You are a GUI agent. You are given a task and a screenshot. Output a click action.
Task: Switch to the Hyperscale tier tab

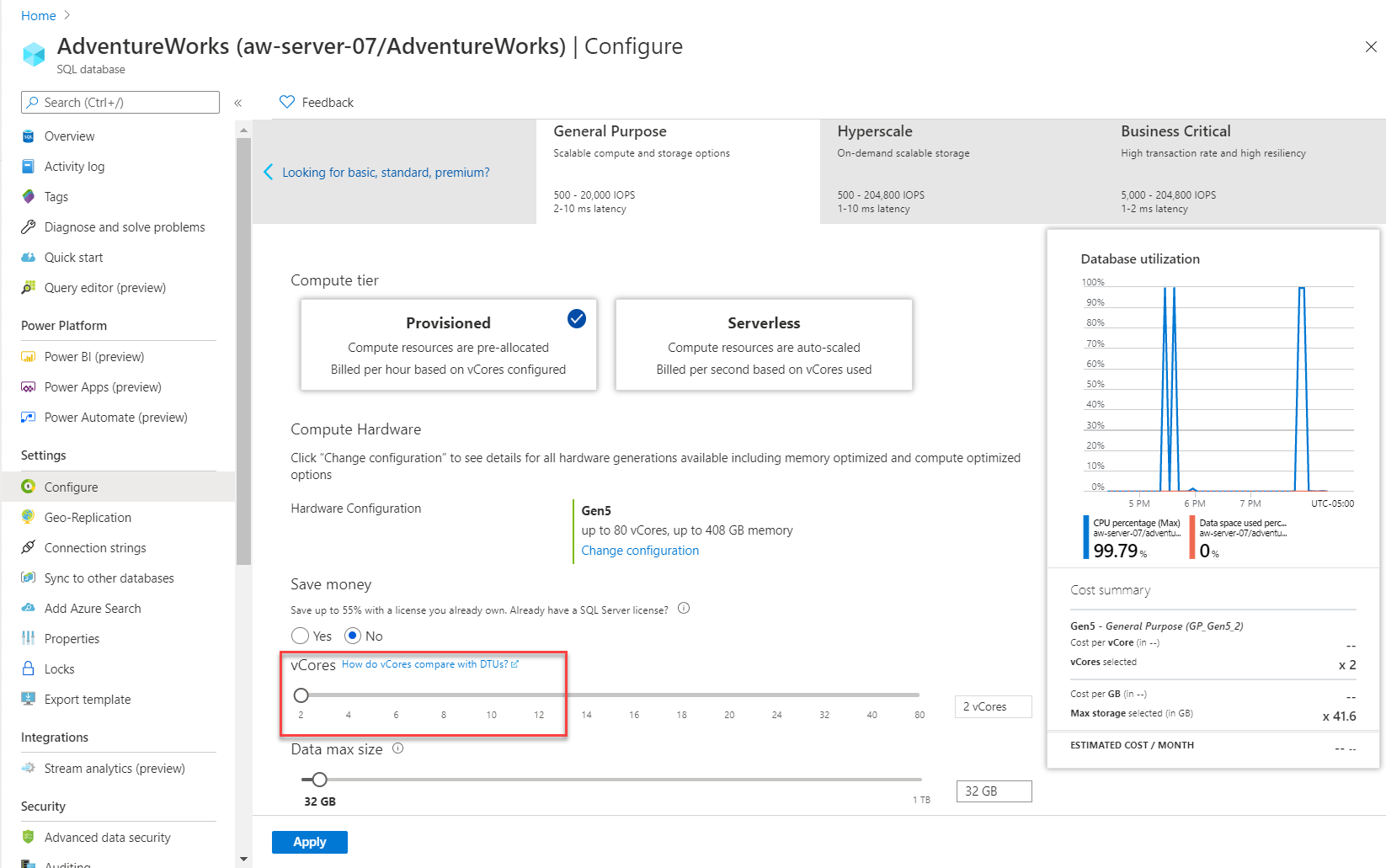(x=962, y=172)
